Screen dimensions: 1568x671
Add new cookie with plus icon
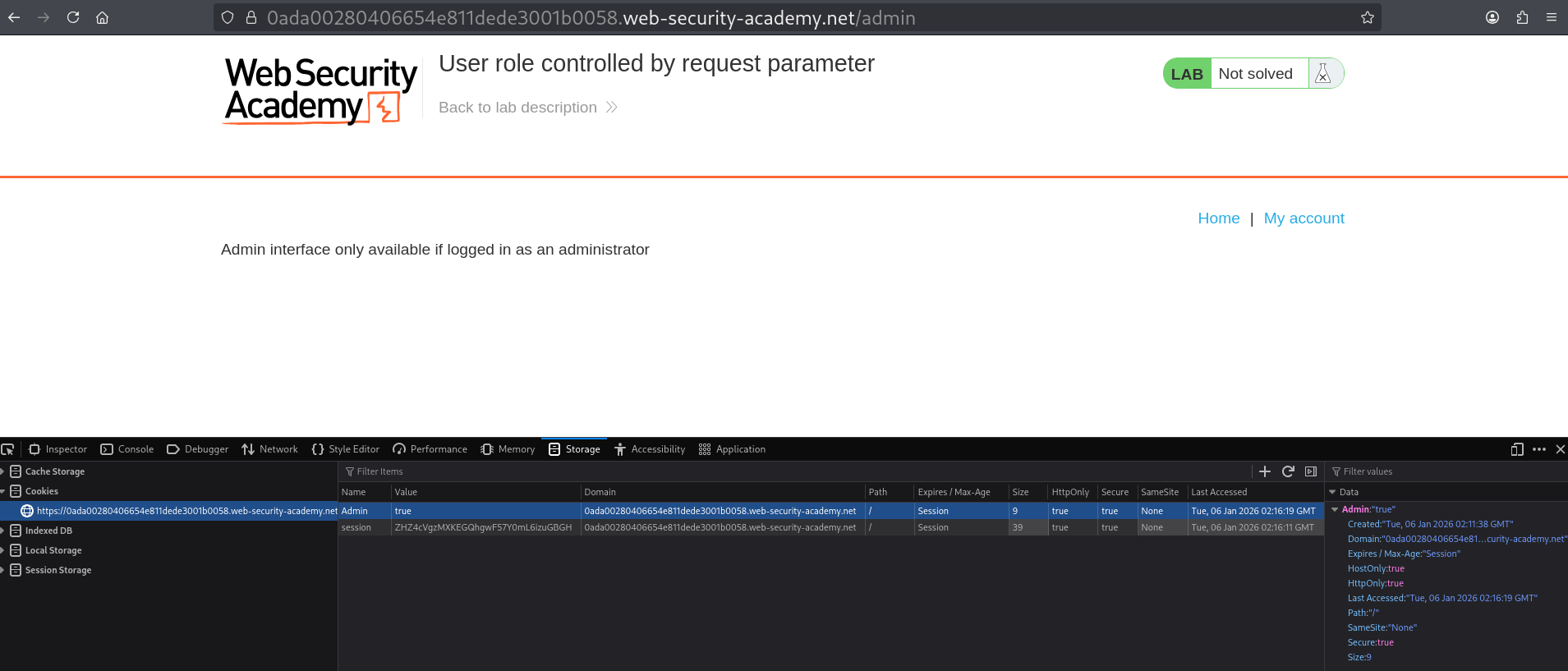tap(1265, 471)
